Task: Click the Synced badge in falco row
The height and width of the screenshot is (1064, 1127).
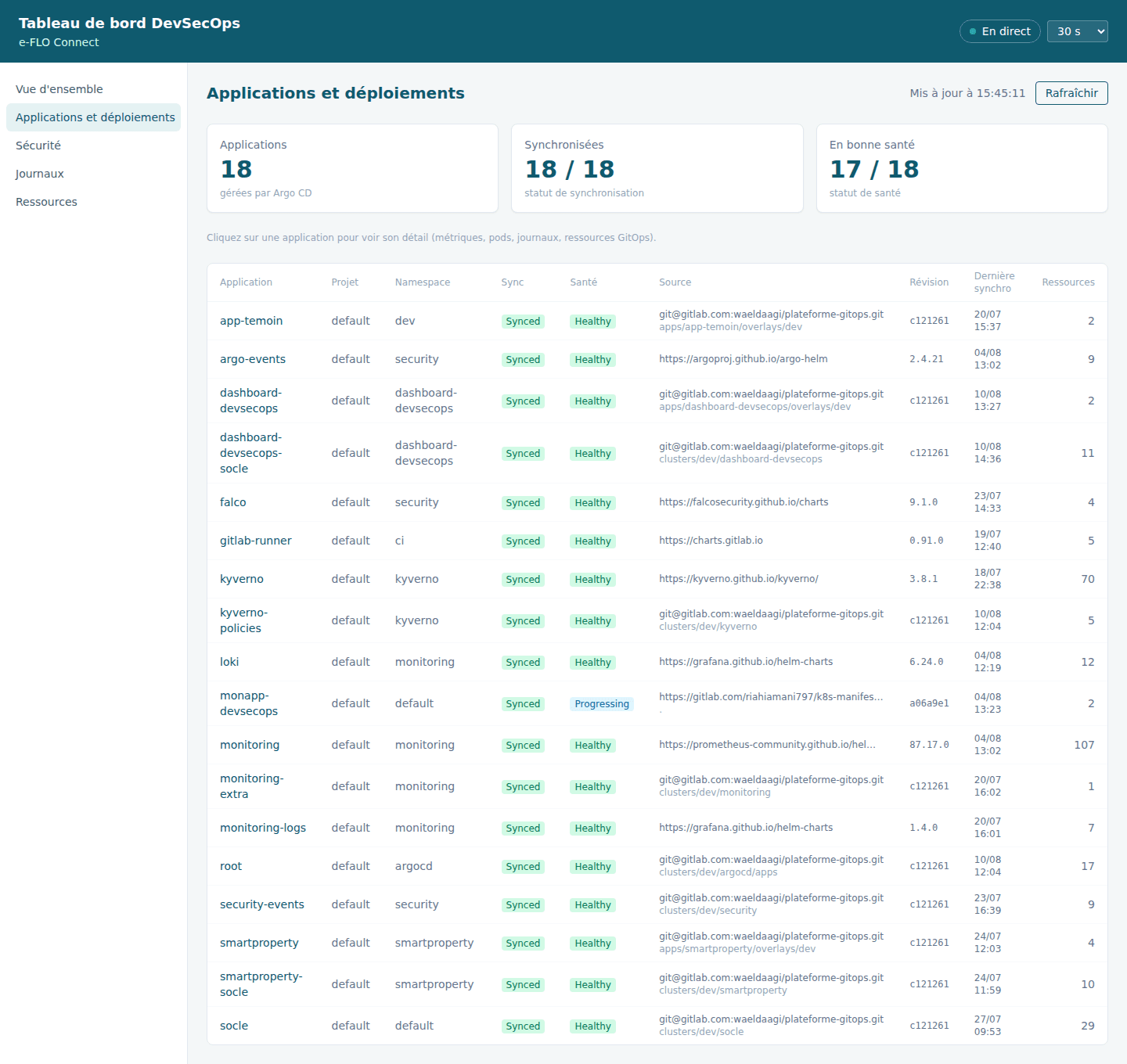Action: [x=523, y=503]
